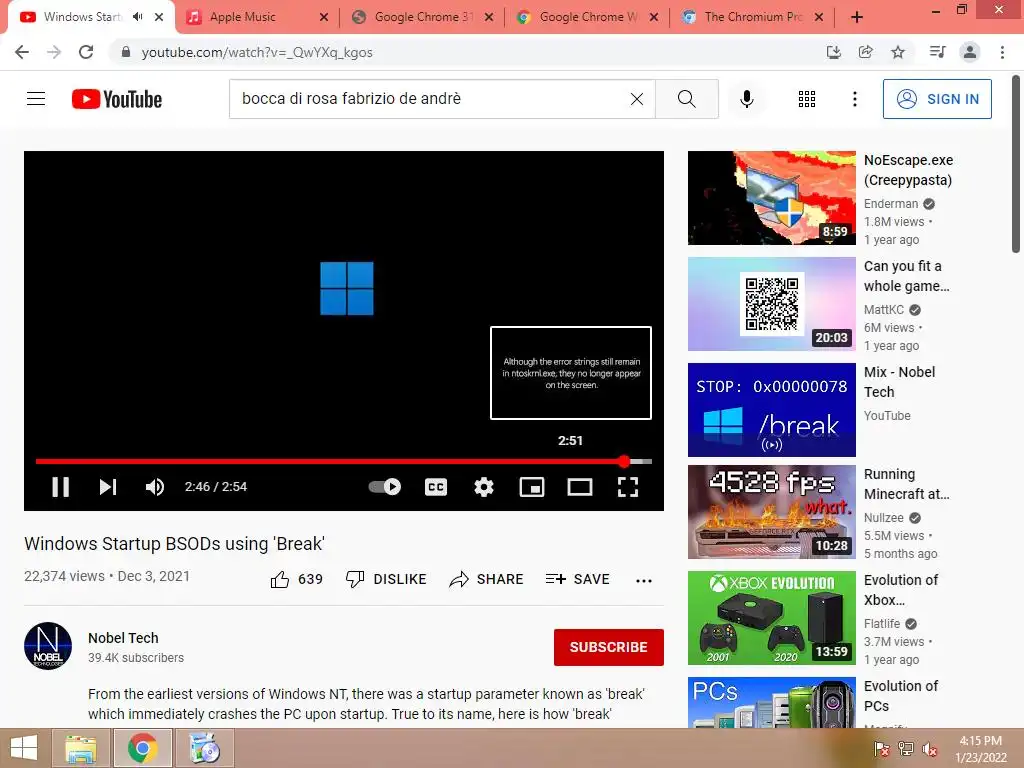Open Running Minecraft at 4528 fps video
Screen dimensions: 1024x768
pos(771,512)
